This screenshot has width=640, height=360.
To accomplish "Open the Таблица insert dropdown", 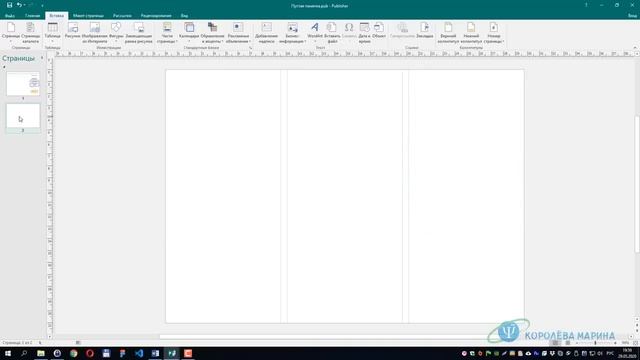I will tap(53, 33).
